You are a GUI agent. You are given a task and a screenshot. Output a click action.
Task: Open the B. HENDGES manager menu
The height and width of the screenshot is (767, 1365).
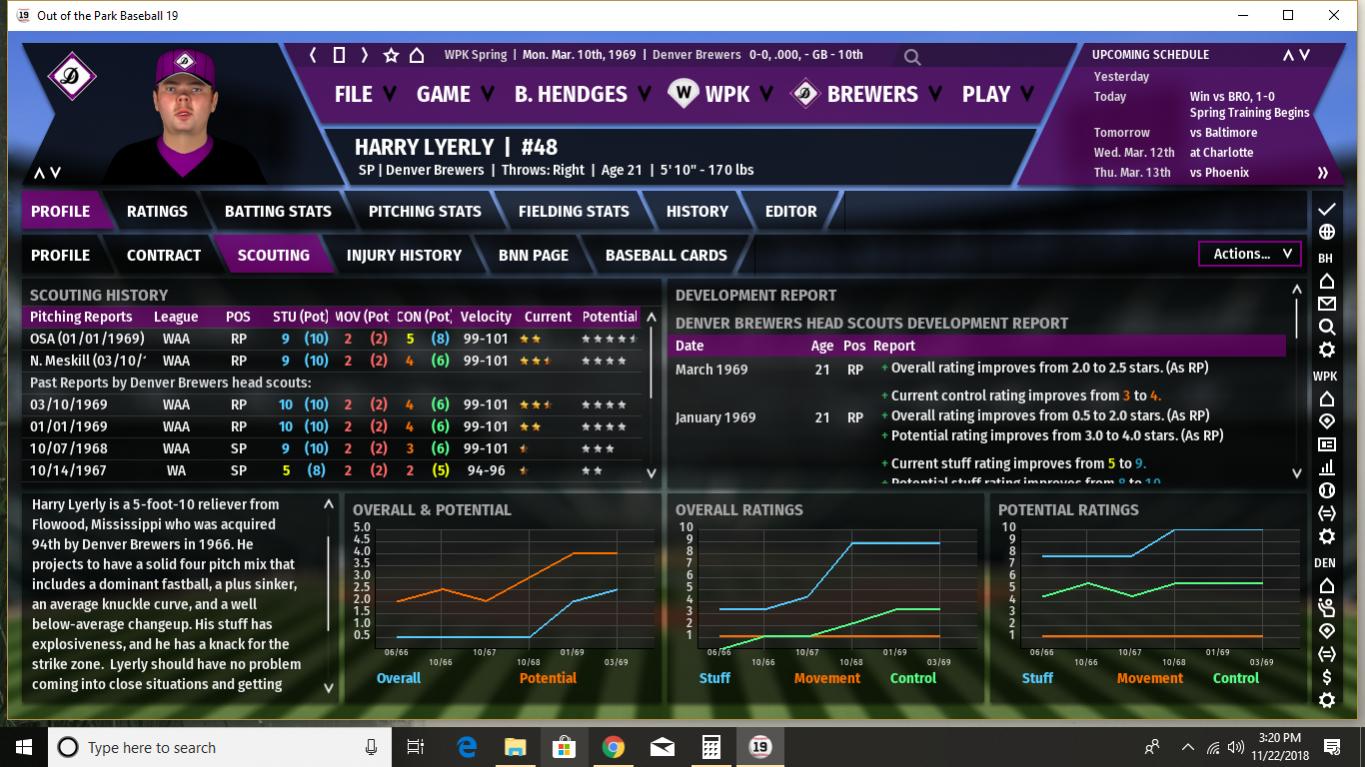[582, 95]
